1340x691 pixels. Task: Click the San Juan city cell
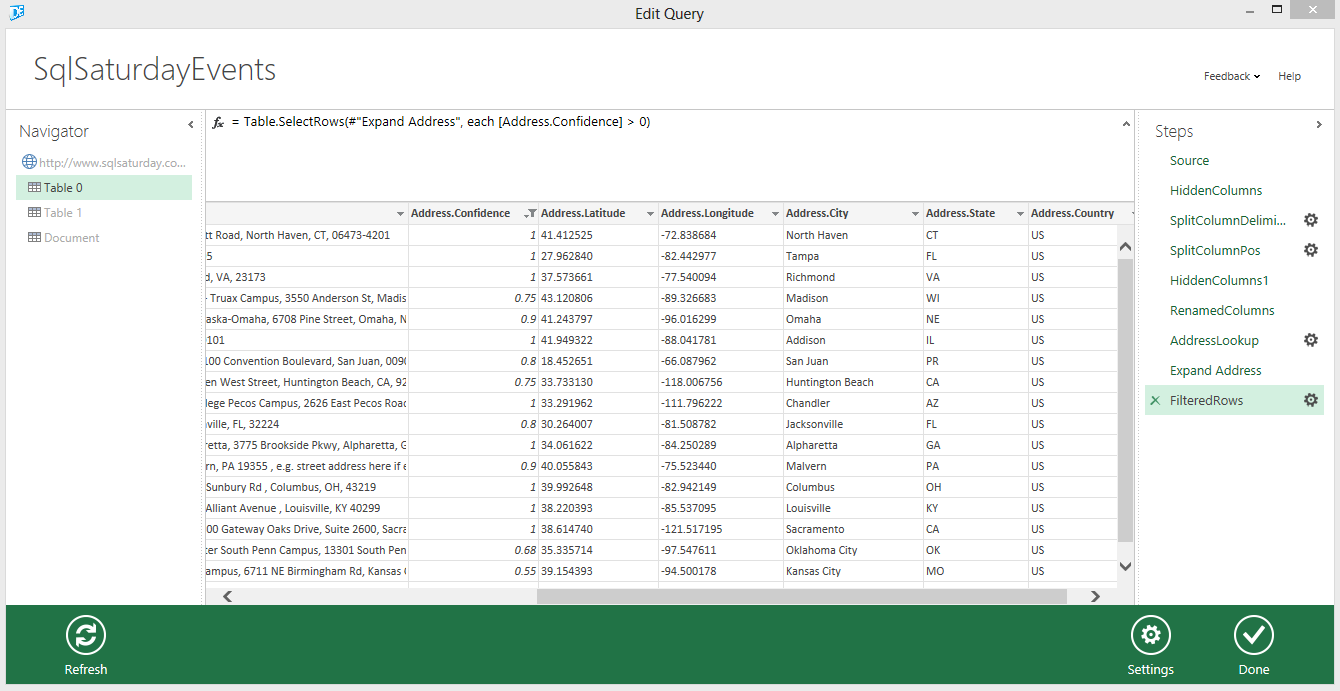point(853,361)
